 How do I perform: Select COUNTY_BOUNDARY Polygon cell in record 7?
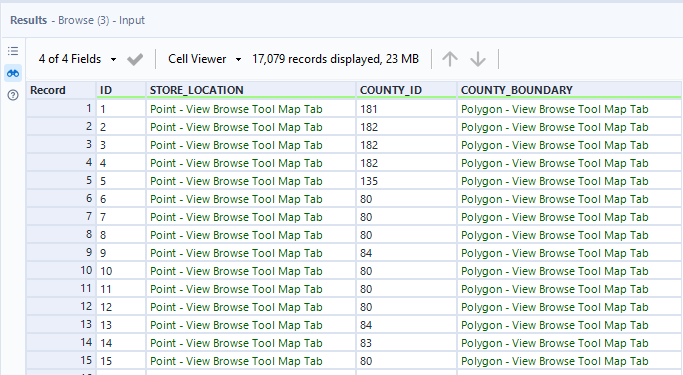pos(569,217)
